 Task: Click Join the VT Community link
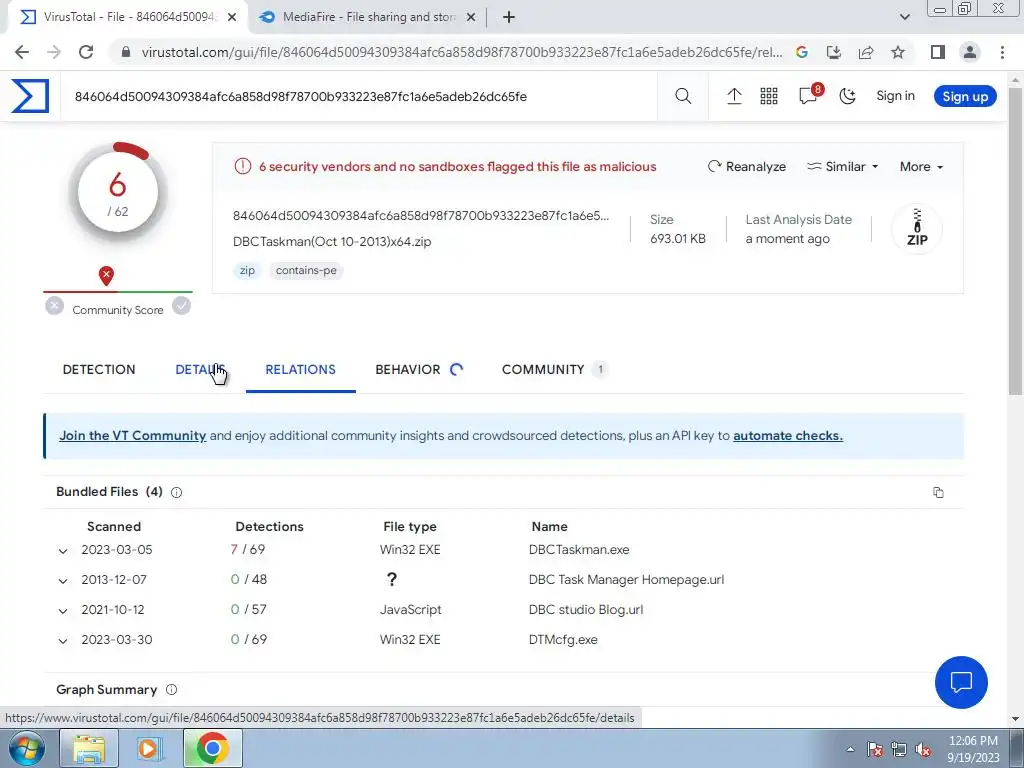[133, 436]
